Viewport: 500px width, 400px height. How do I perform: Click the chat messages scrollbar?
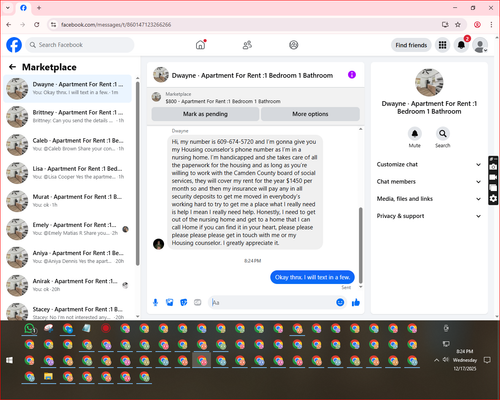coord(360,245)
